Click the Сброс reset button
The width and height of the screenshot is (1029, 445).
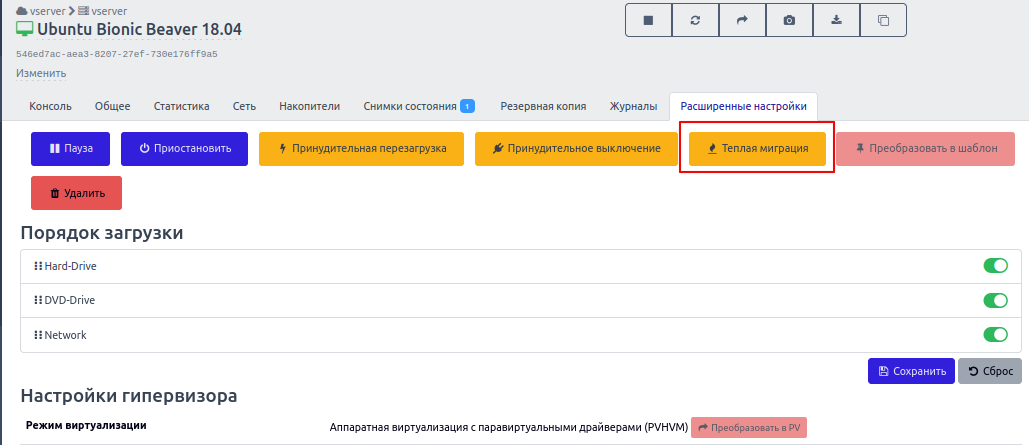pyautogui.click(x=990, y=371)
